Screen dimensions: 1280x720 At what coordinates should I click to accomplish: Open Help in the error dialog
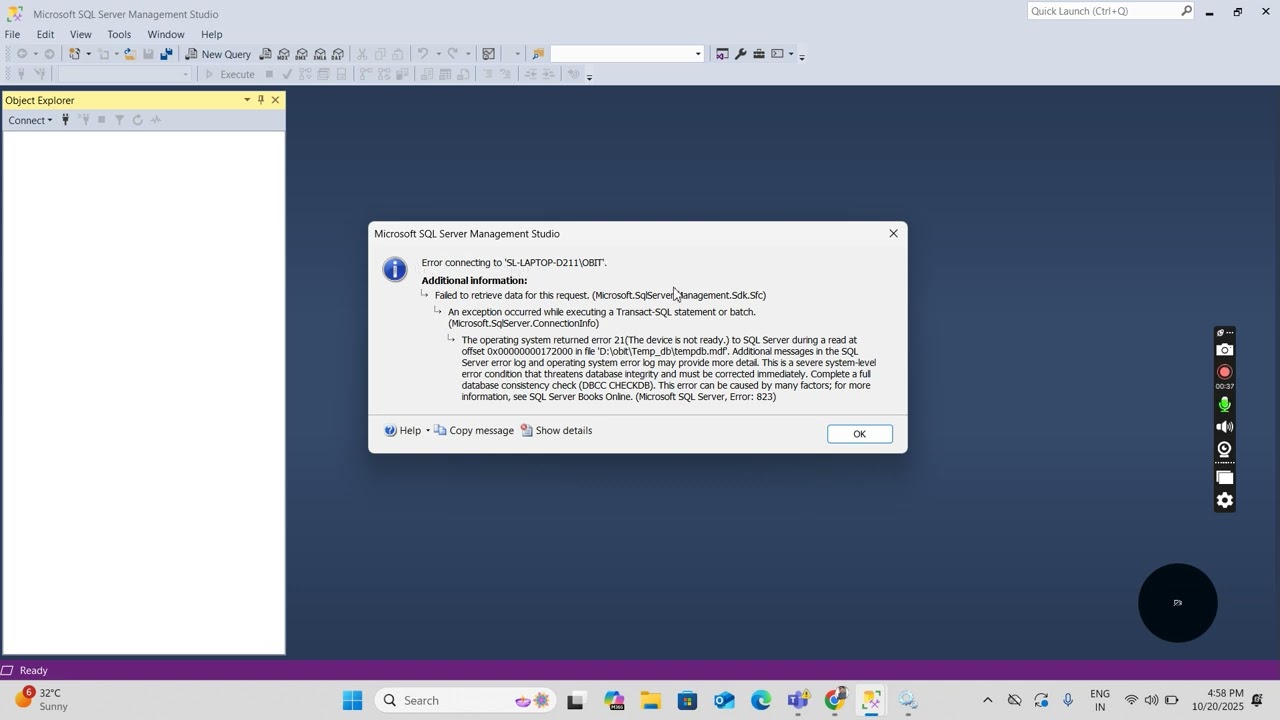coord(402,431)
